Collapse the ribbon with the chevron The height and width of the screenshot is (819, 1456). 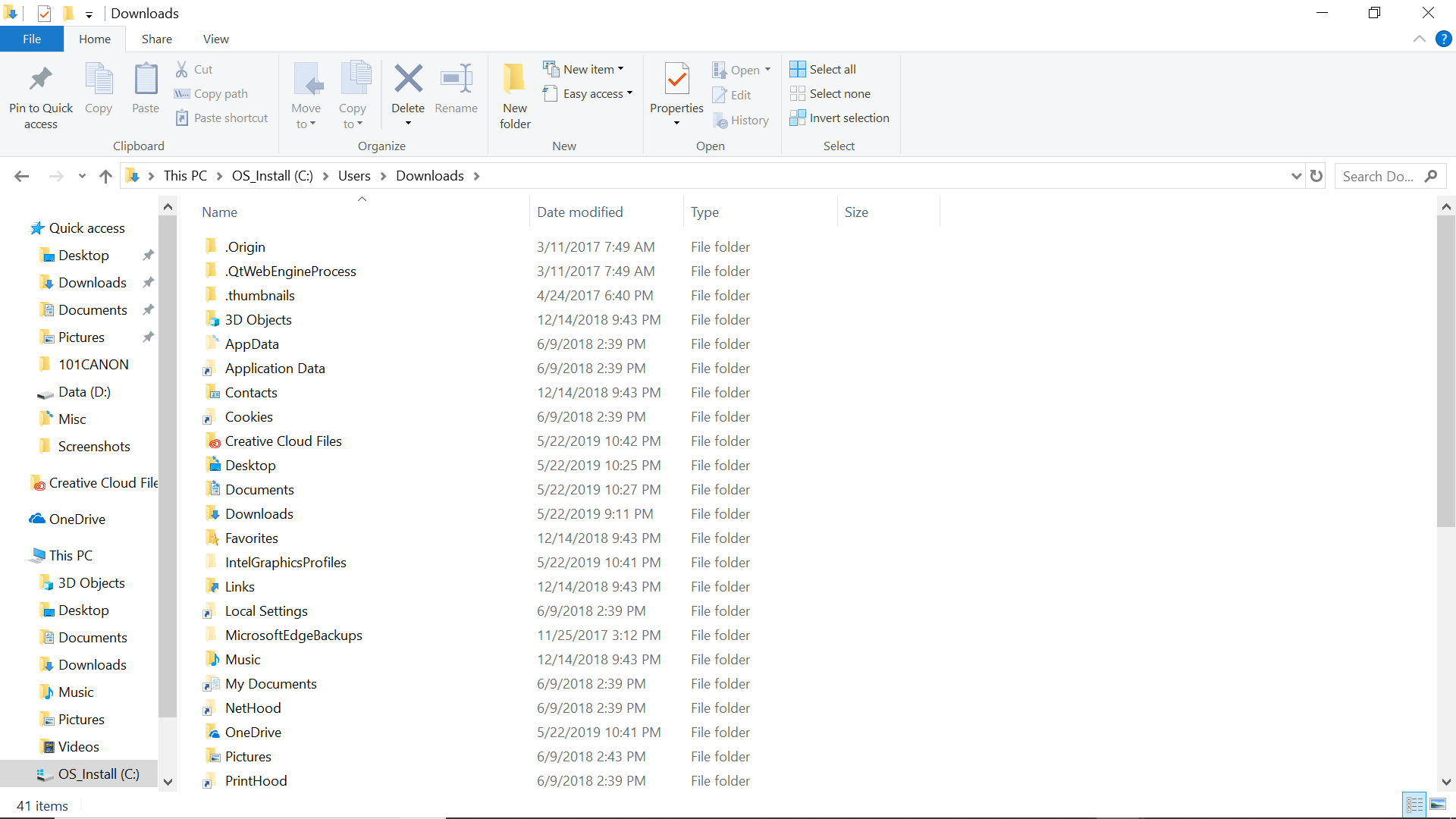(1420, 39)
